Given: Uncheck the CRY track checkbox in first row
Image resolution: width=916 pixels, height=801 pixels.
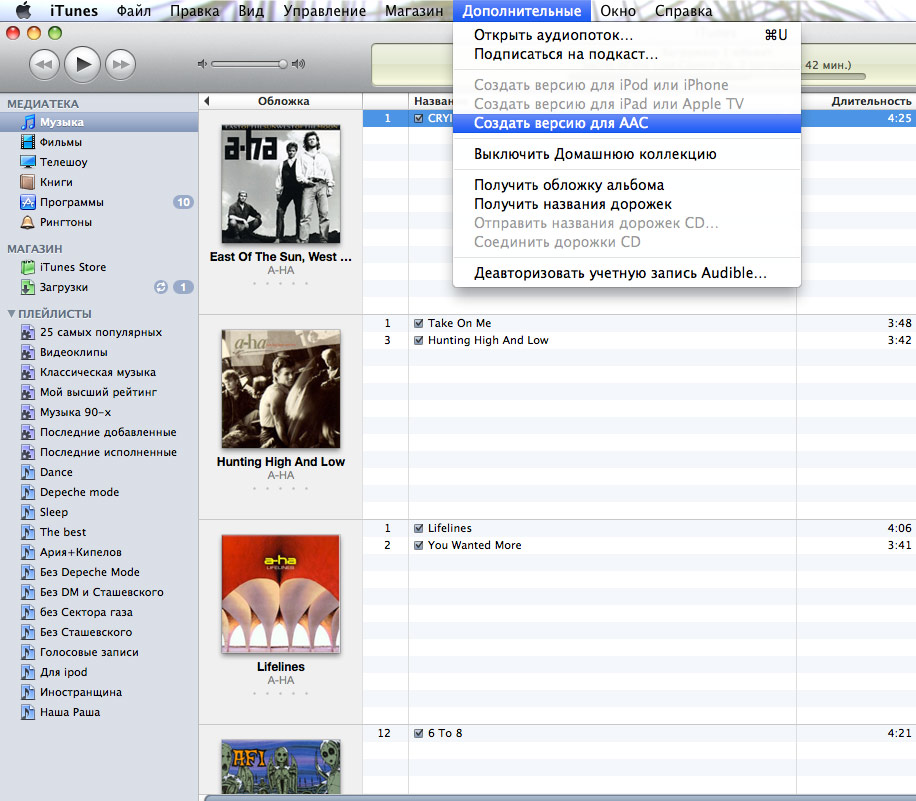Looking at the screenshot, I should coord(418,118).
